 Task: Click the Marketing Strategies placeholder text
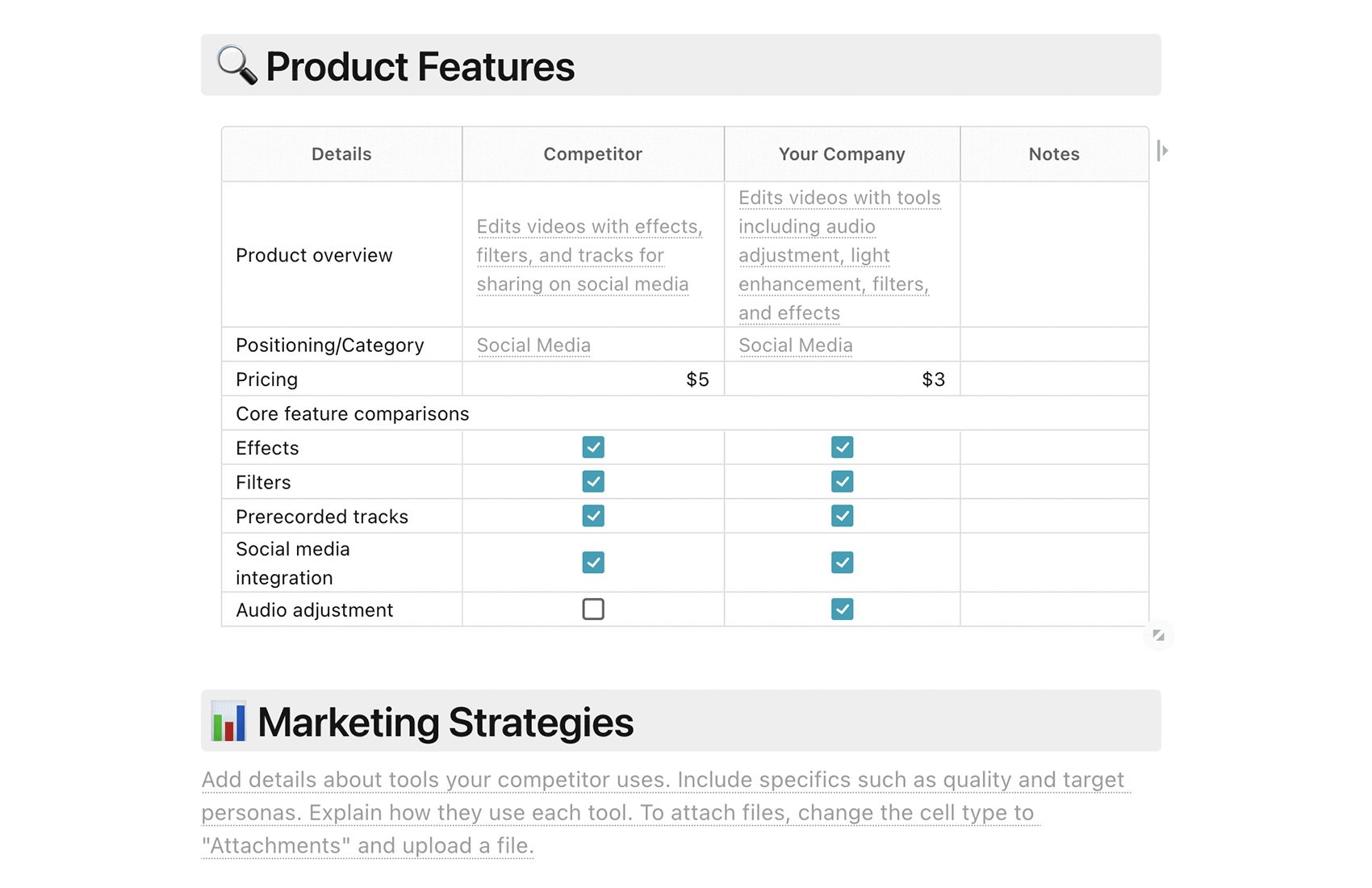tap(666, 812)
